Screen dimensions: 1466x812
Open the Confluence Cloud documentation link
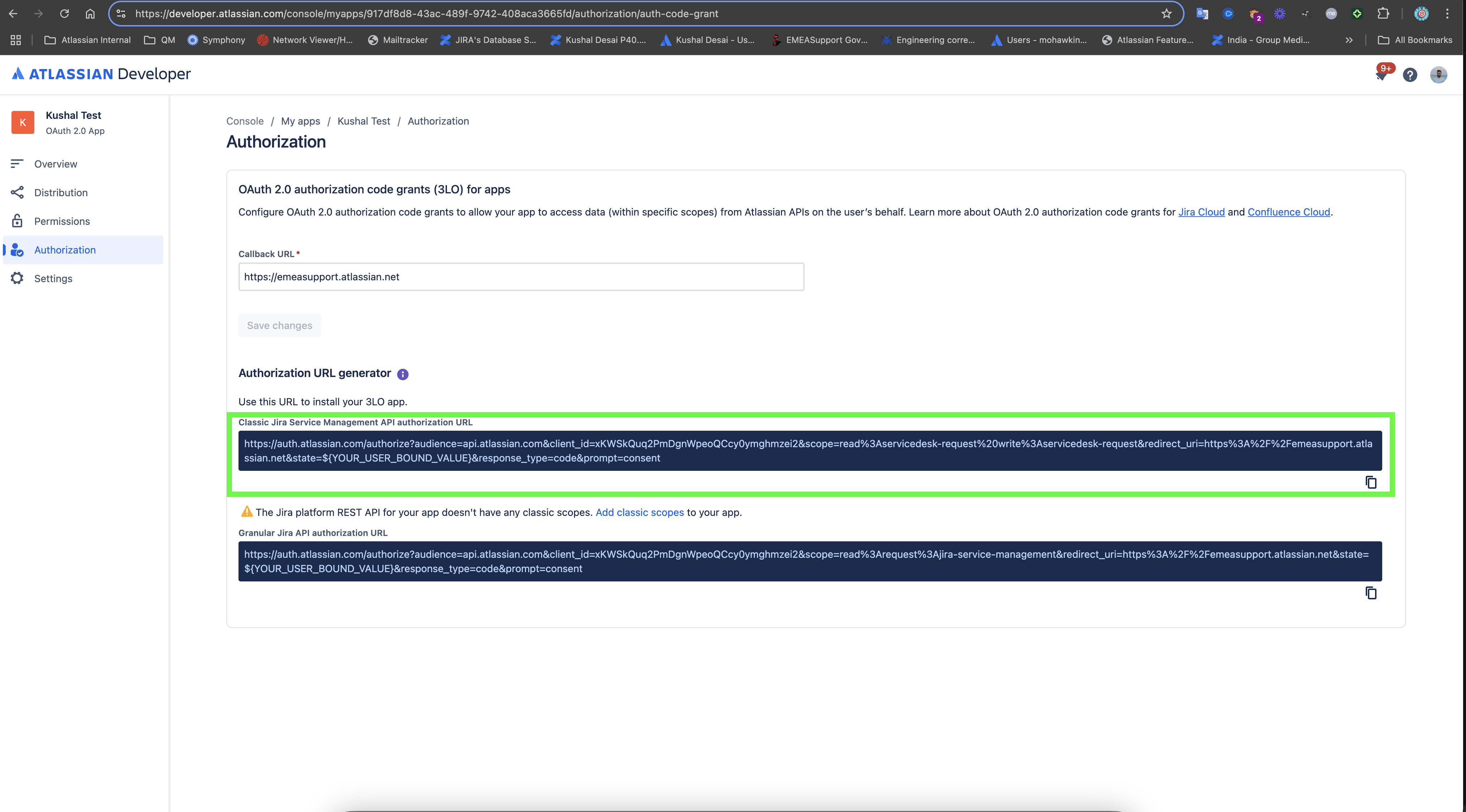coord(1288,212)
